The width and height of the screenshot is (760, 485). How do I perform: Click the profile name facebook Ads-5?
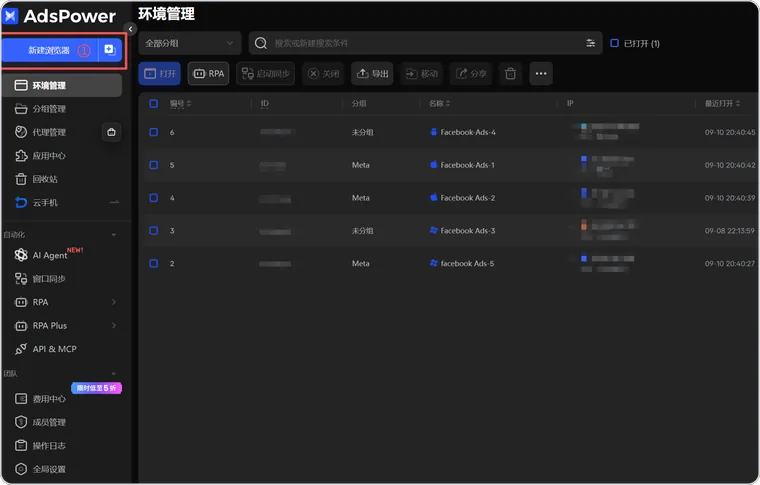[x=467, y=263]
